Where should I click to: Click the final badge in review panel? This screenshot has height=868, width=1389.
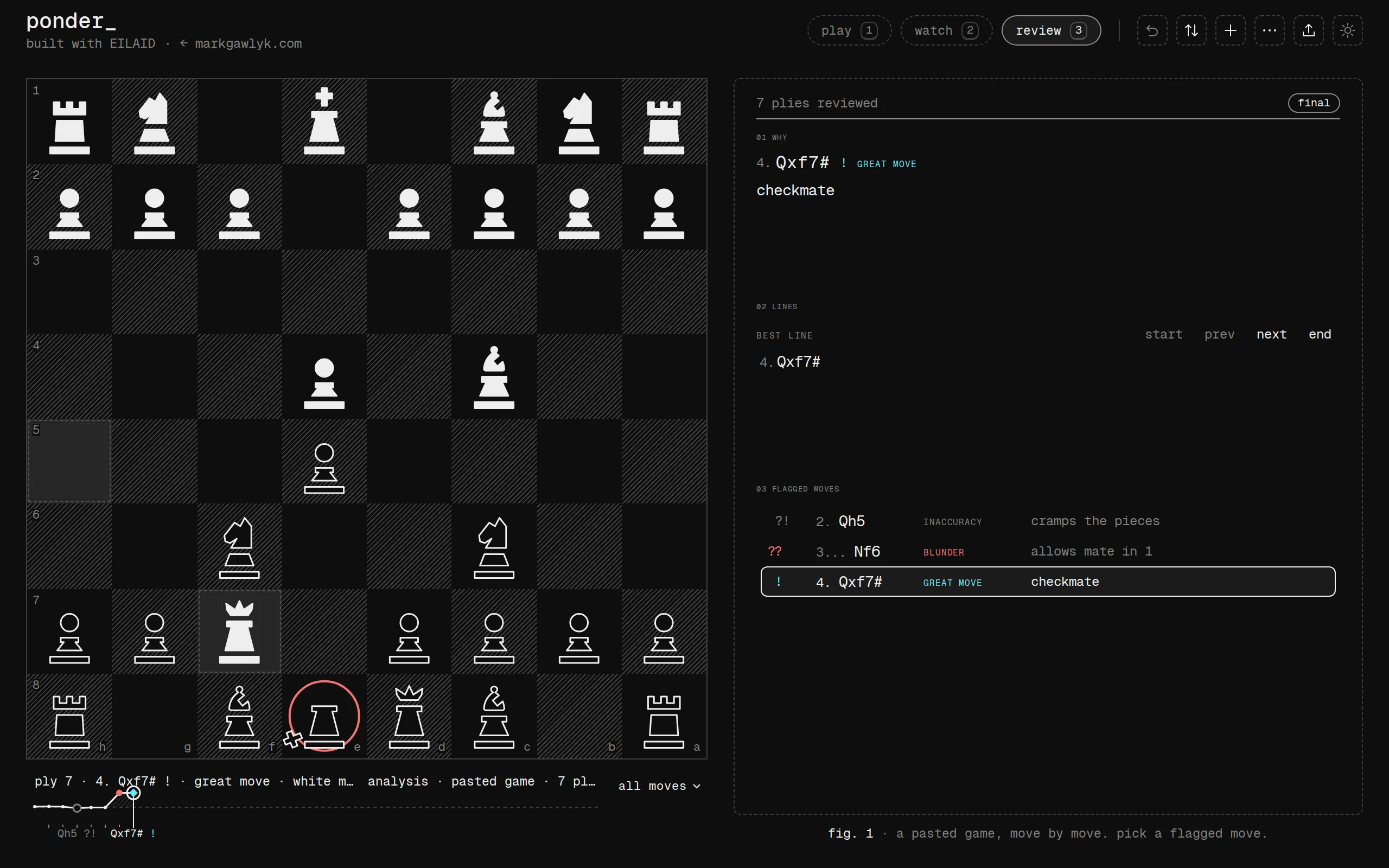click(x=1313, y=103)
